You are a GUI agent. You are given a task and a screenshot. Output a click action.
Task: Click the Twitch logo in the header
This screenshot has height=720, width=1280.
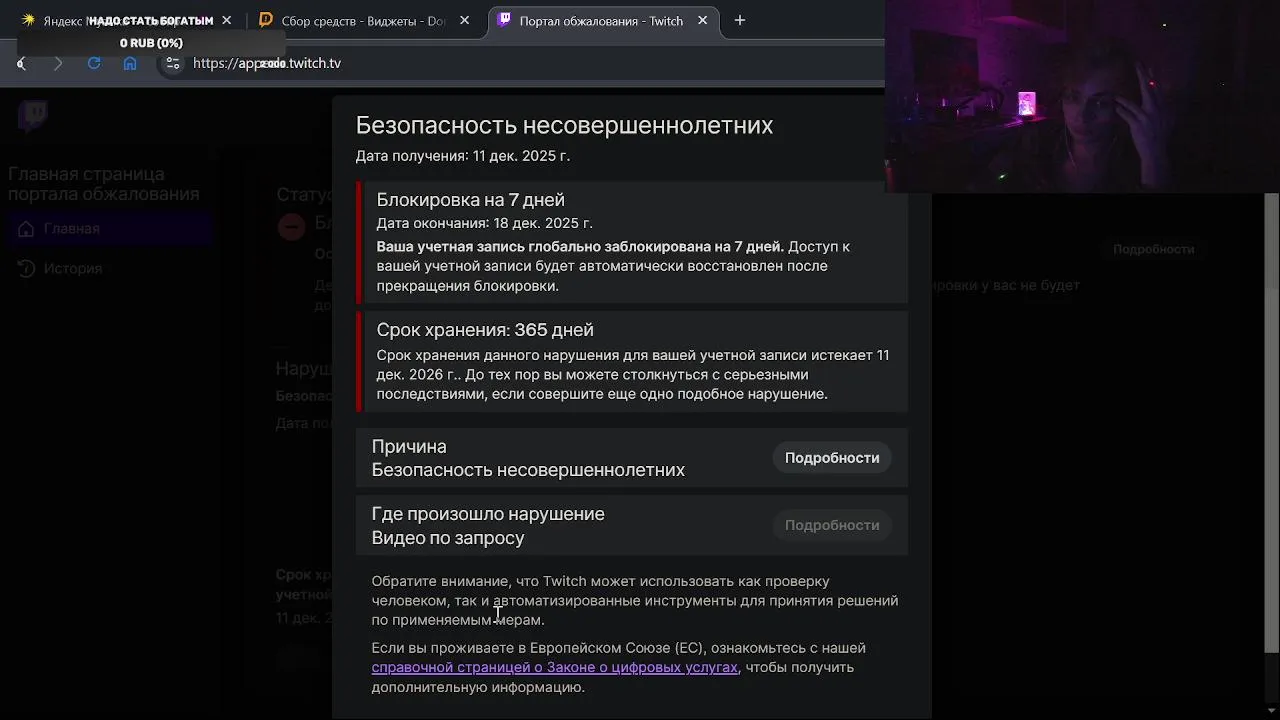point(33,116)
